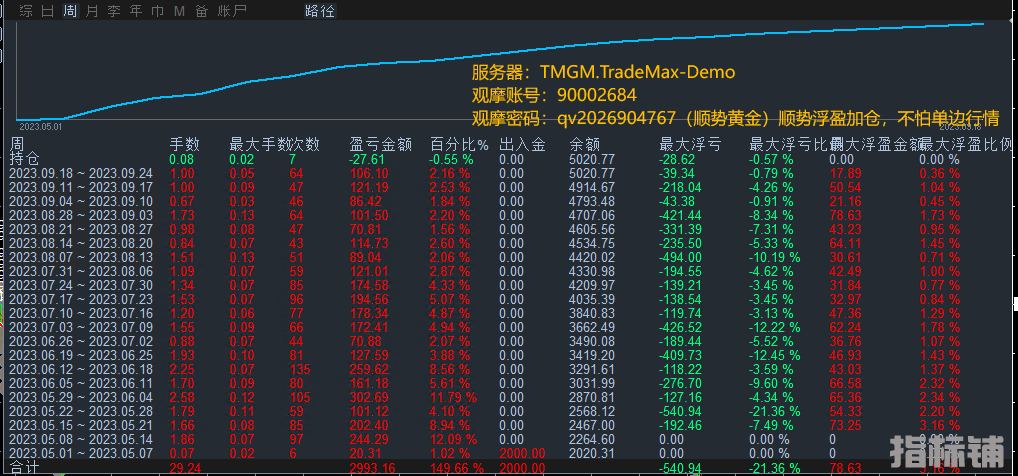Screen dimensions: 1018x476
Task: Click profit value 302.69
Action: (x=369, y=397)
